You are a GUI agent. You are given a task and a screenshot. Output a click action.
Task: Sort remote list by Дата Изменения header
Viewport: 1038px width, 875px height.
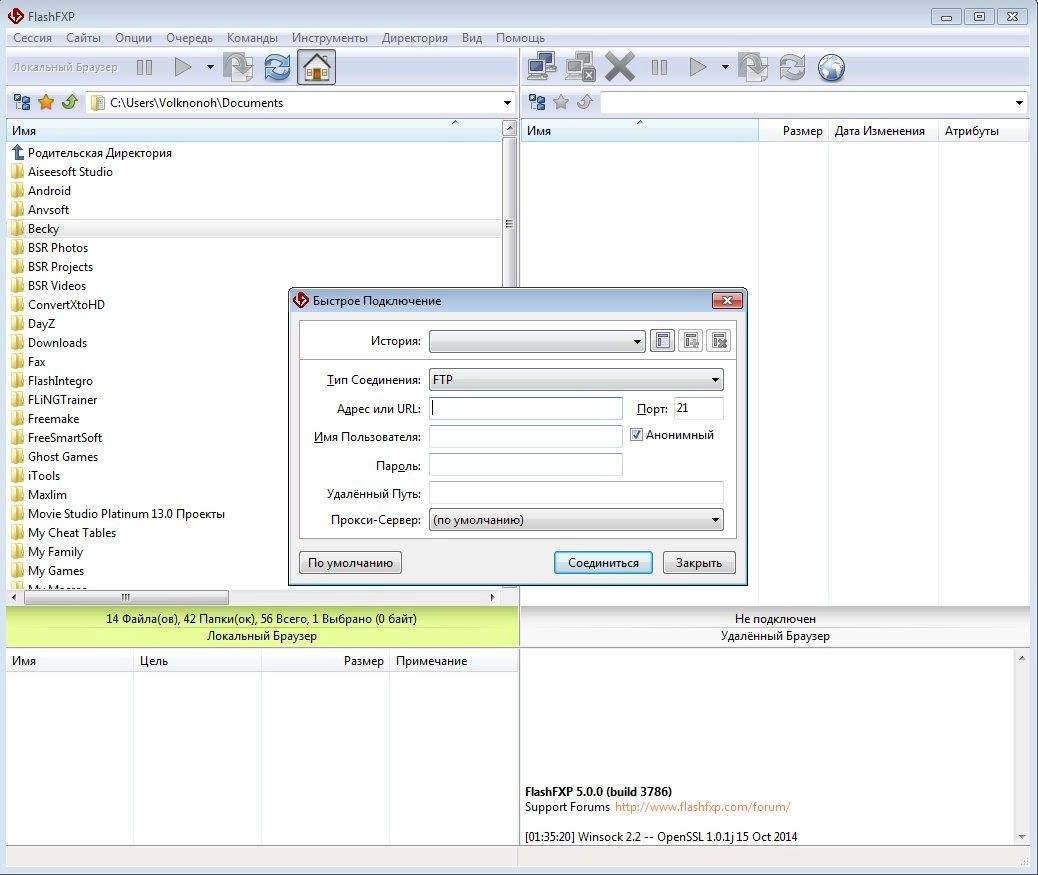pos(882,130)
